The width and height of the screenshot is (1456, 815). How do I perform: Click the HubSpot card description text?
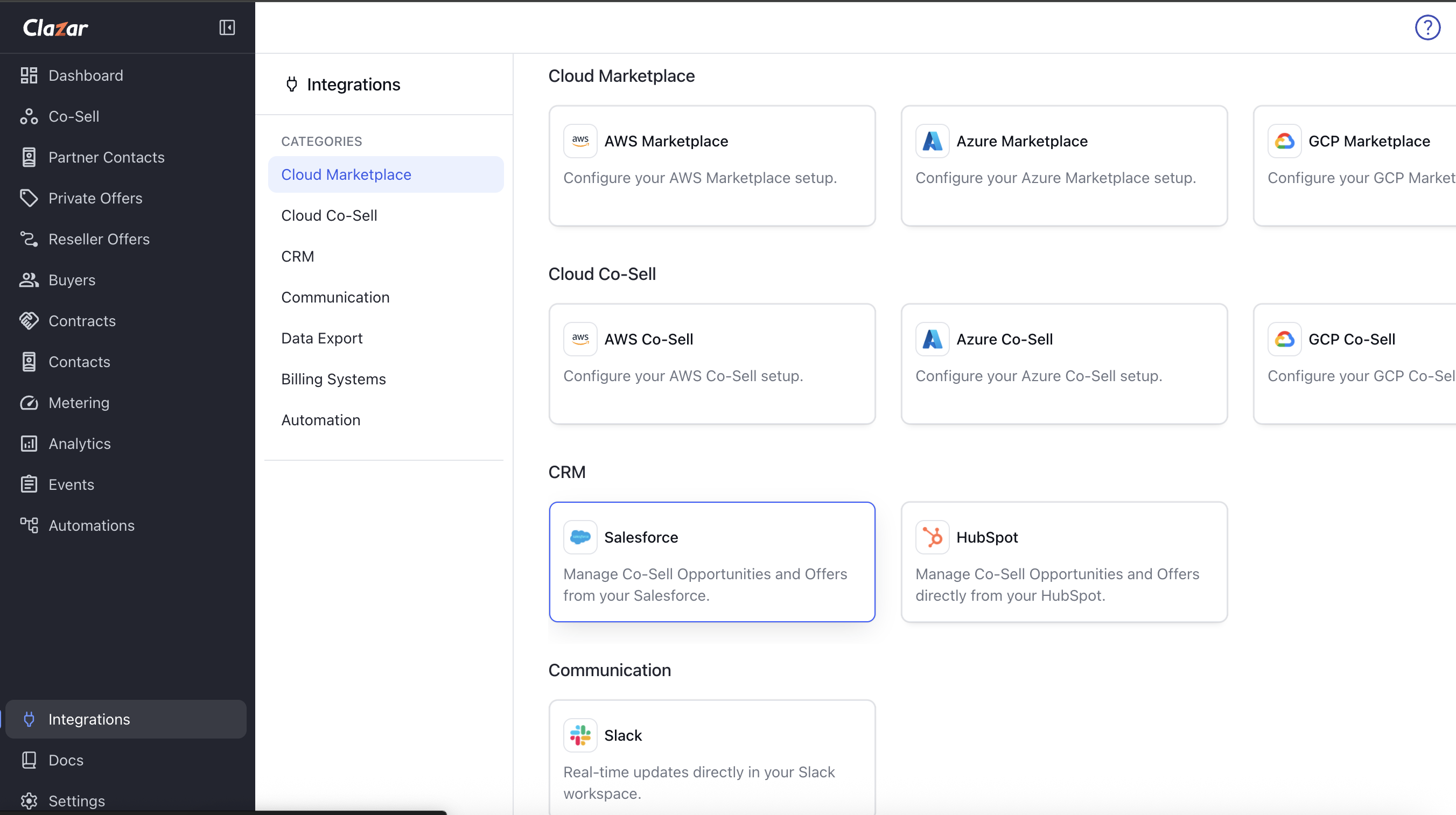[1057, 585]
